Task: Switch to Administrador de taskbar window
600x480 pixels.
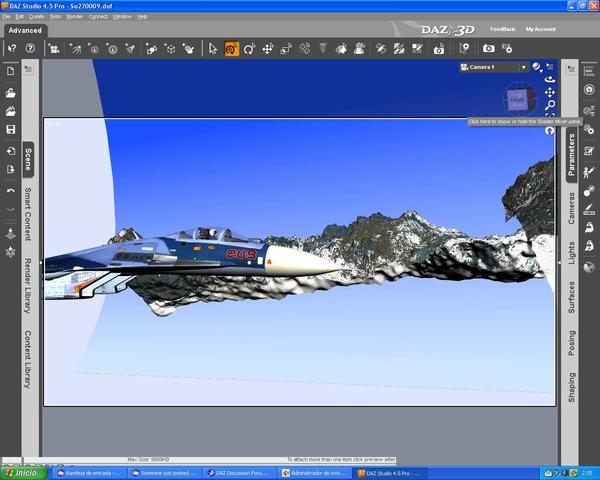Action: pyautogui.click(x=314, y=473)
